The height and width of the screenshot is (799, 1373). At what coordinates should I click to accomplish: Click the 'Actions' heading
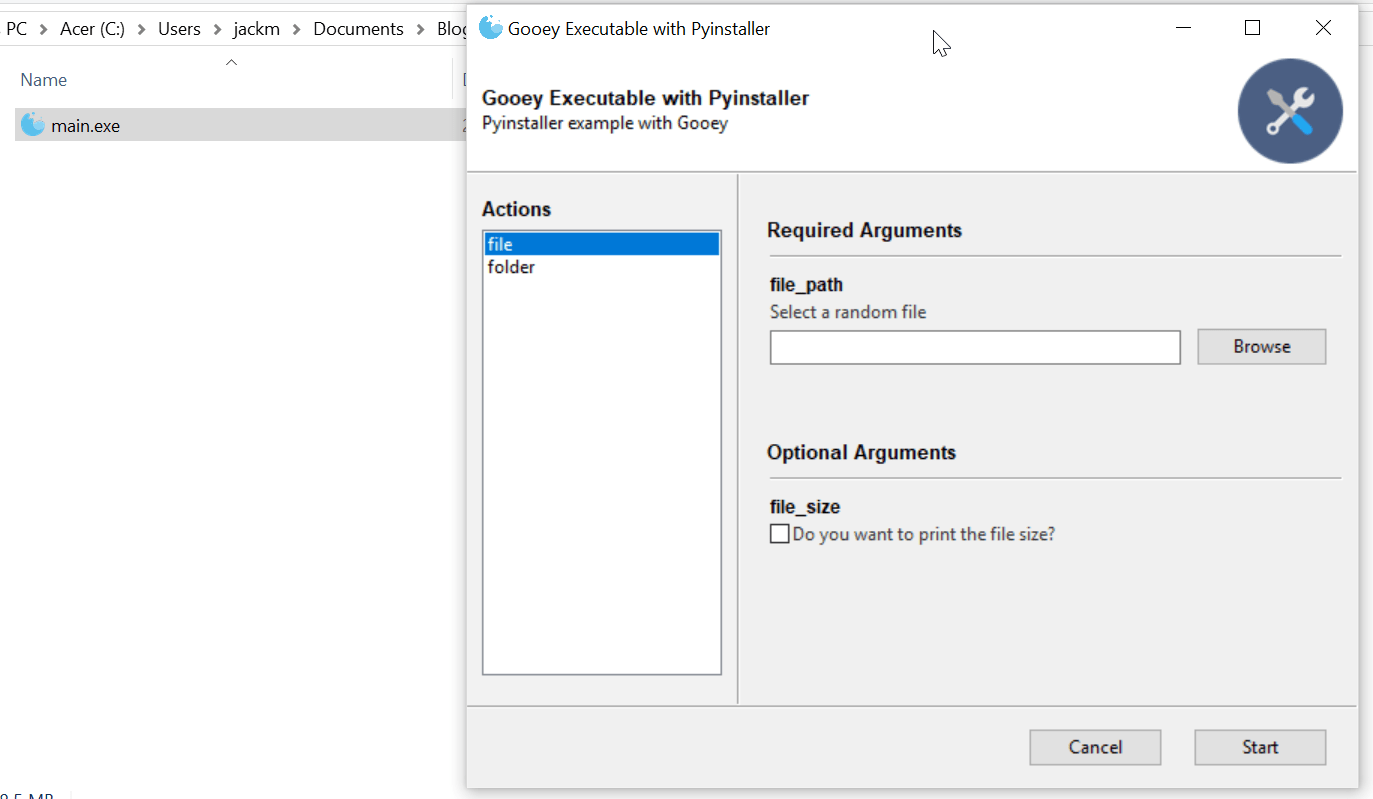point(516,209)
